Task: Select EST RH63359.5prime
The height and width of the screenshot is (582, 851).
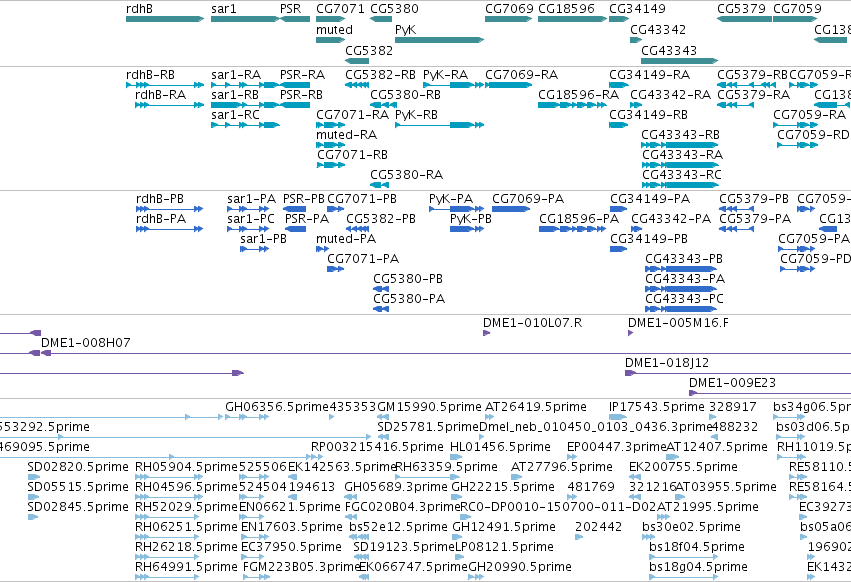Action: 447,467
